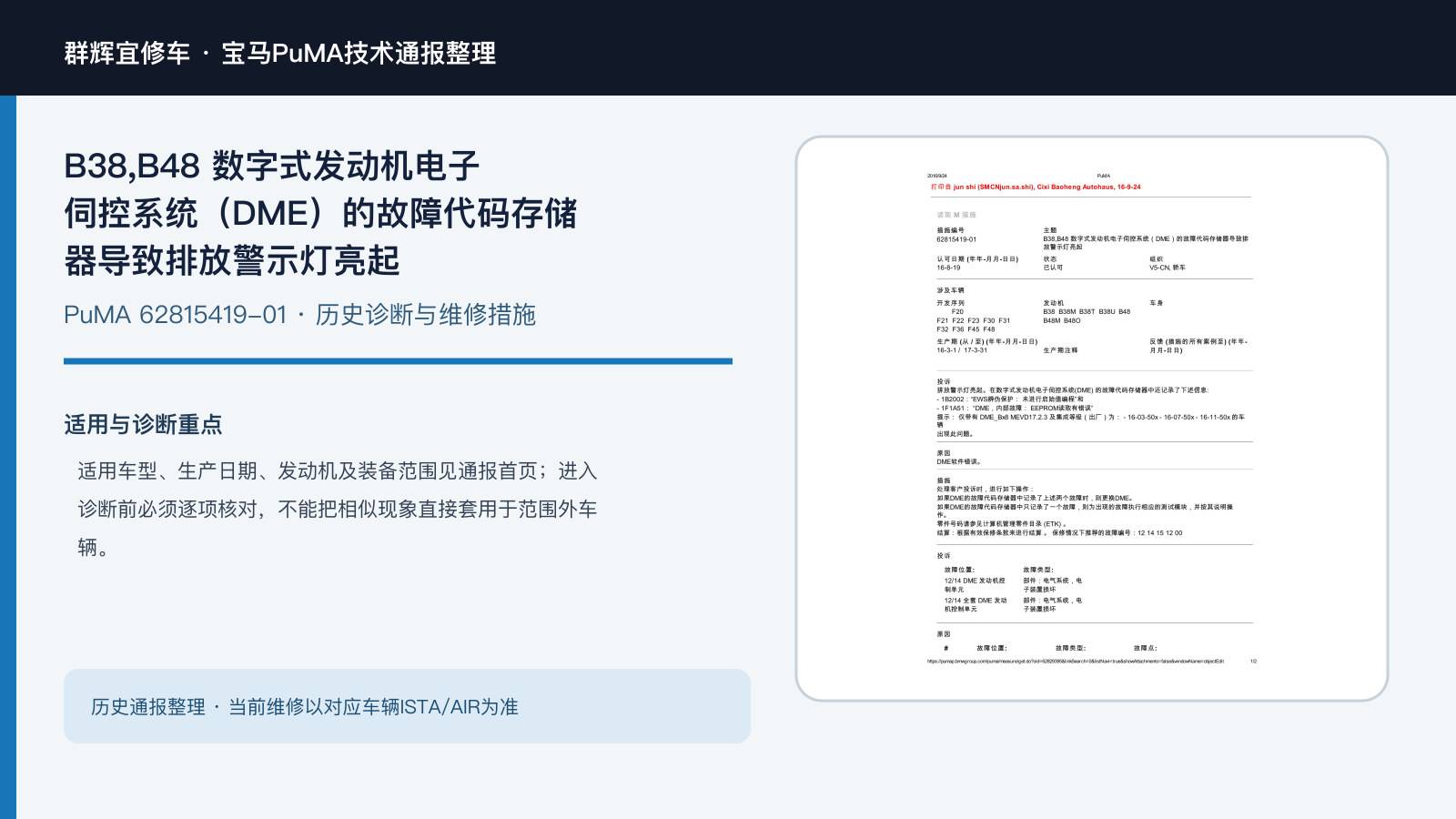
Task: Click the 主题 subject text in document
Action: click(x=1146, y=242)
